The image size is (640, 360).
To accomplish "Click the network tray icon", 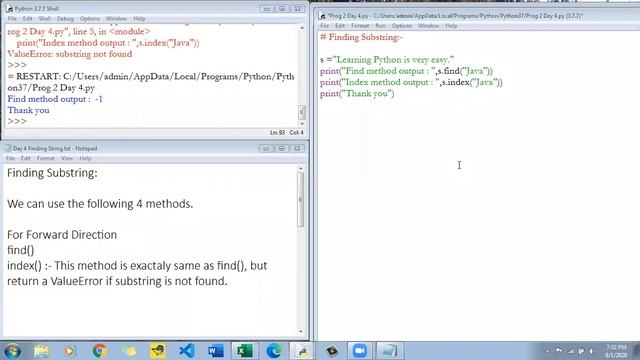I will 571,351.
